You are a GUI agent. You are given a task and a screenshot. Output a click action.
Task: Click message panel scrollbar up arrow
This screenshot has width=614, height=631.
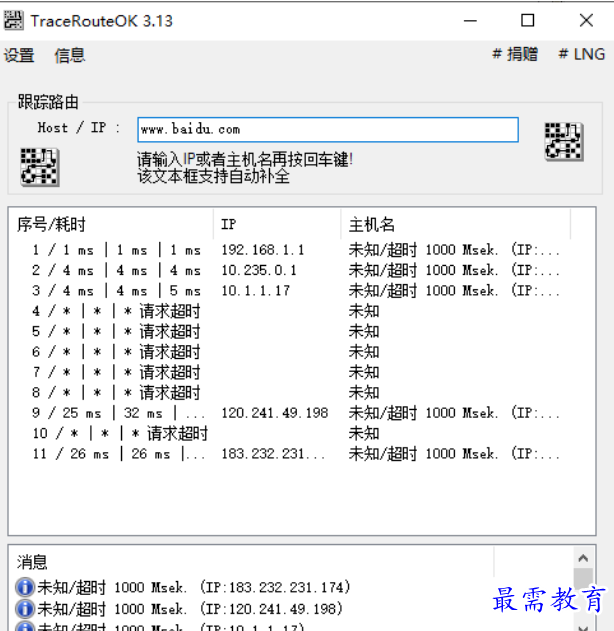tap(583, 558)
